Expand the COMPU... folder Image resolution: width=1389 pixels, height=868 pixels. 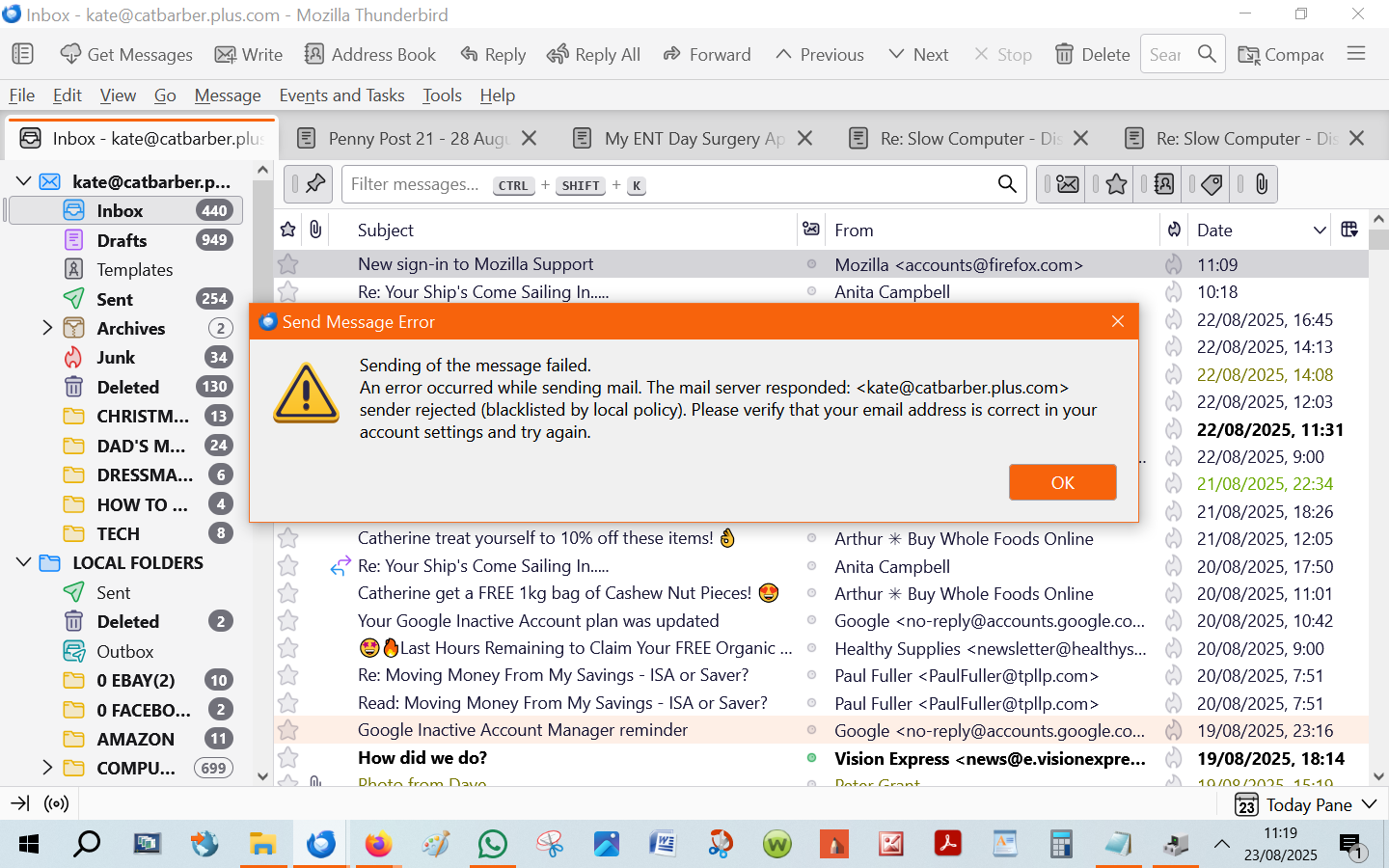(x=46, y=768)
